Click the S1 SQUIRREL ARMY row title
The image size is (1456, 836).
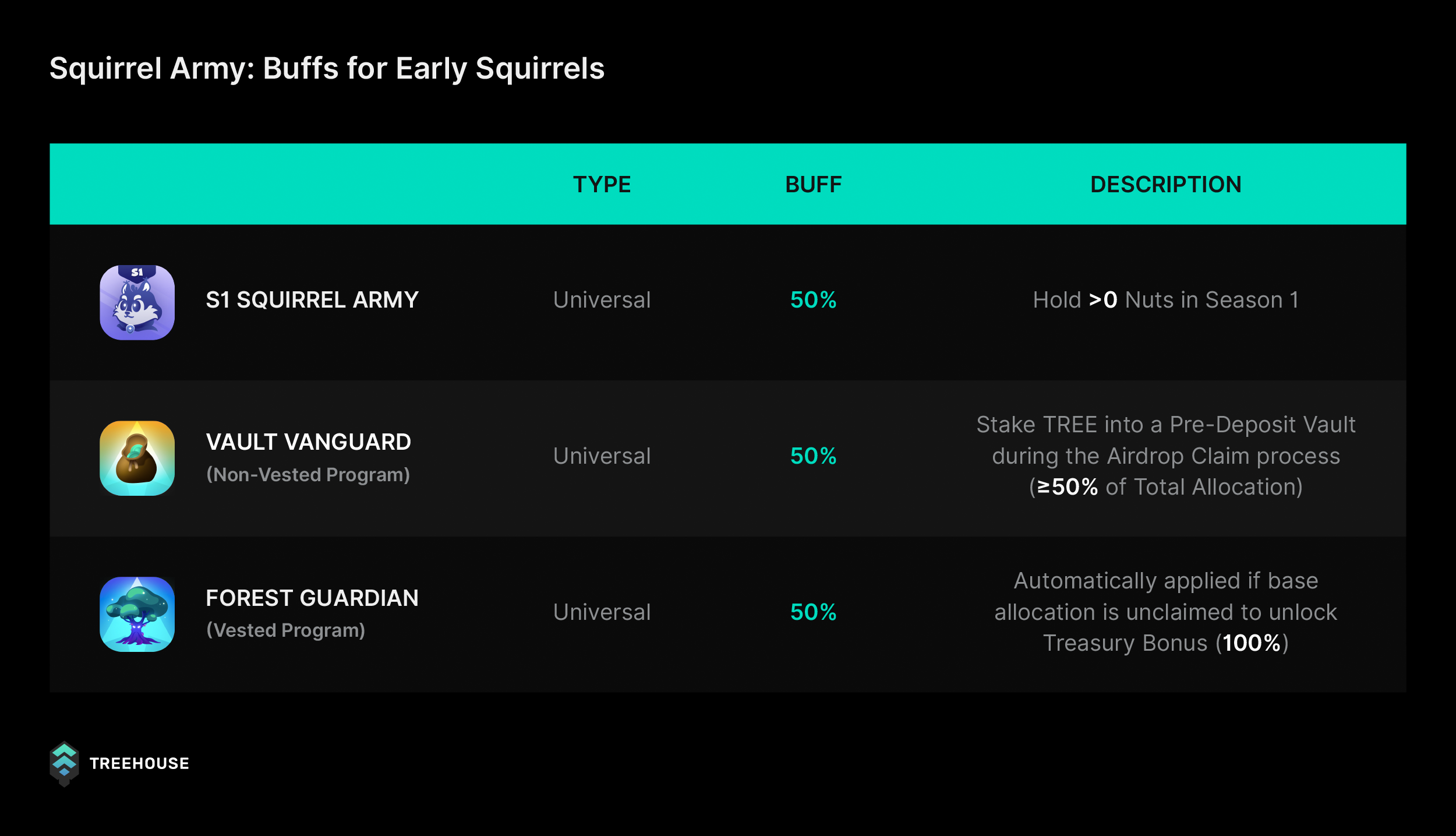pyautogui.click(x=312, y=300)
